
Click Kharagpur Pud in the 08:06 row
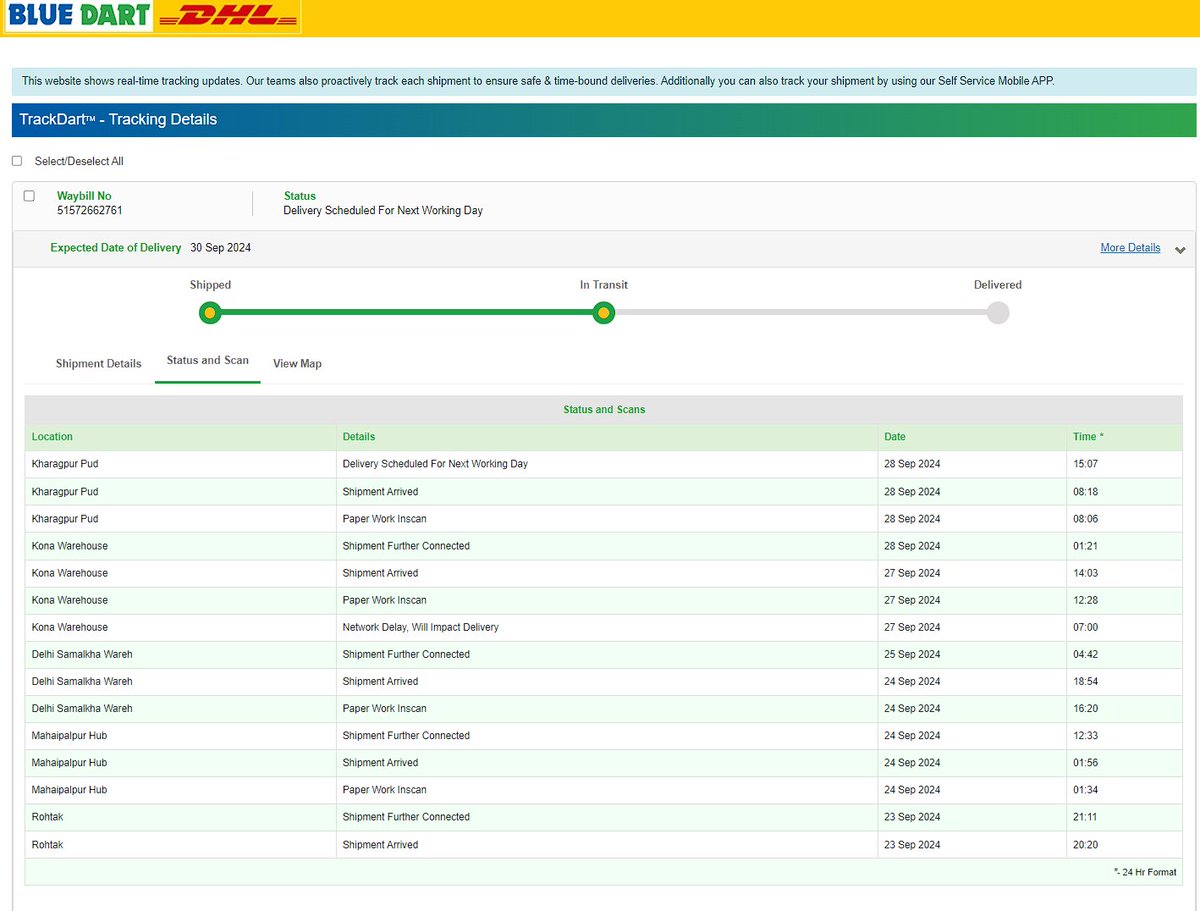(65, 519)
